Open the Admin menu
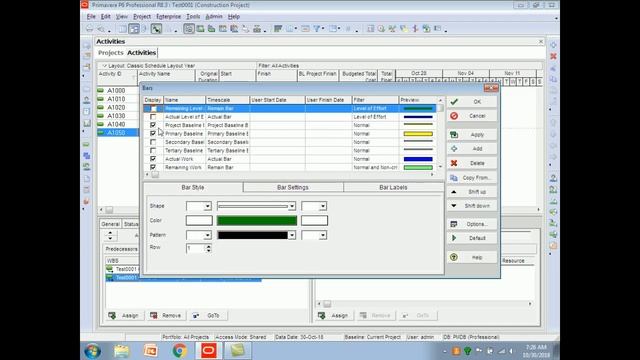 pos(214,17)
